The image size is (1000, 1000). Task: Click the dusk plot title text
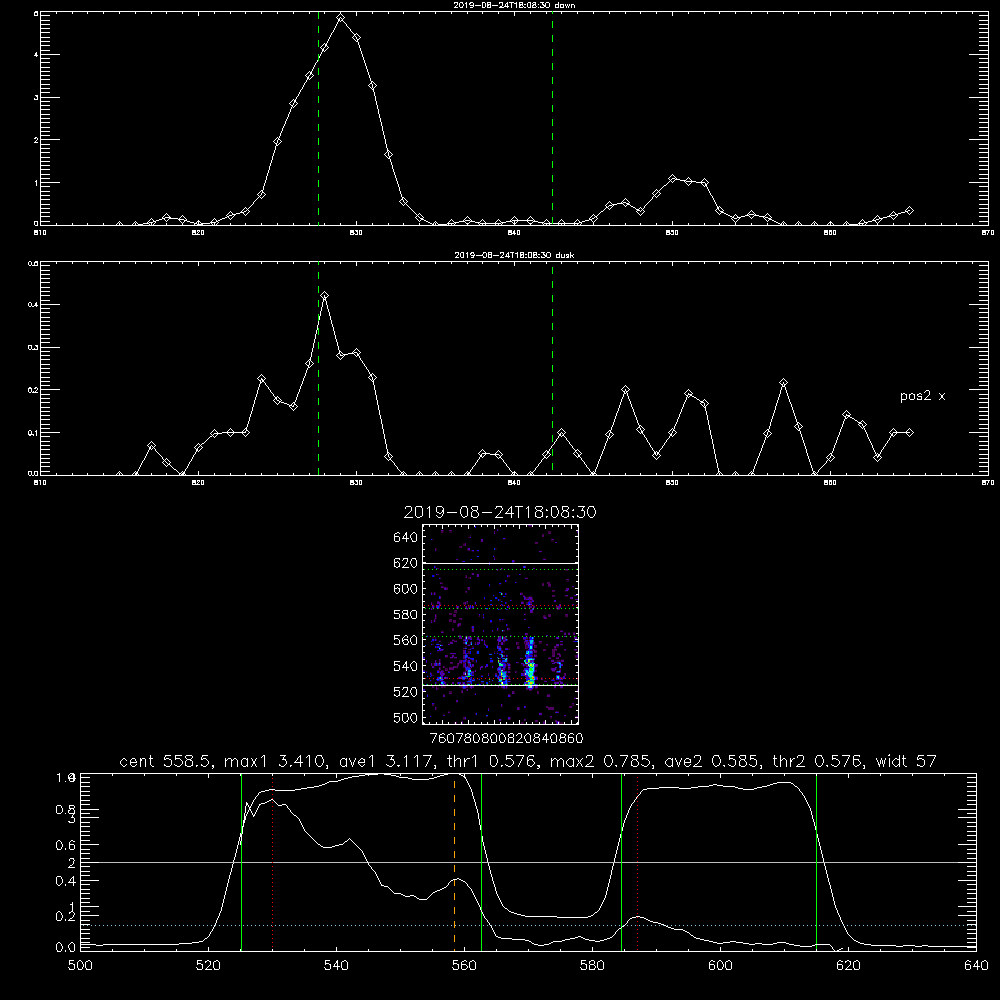click(x=514, y=255)
